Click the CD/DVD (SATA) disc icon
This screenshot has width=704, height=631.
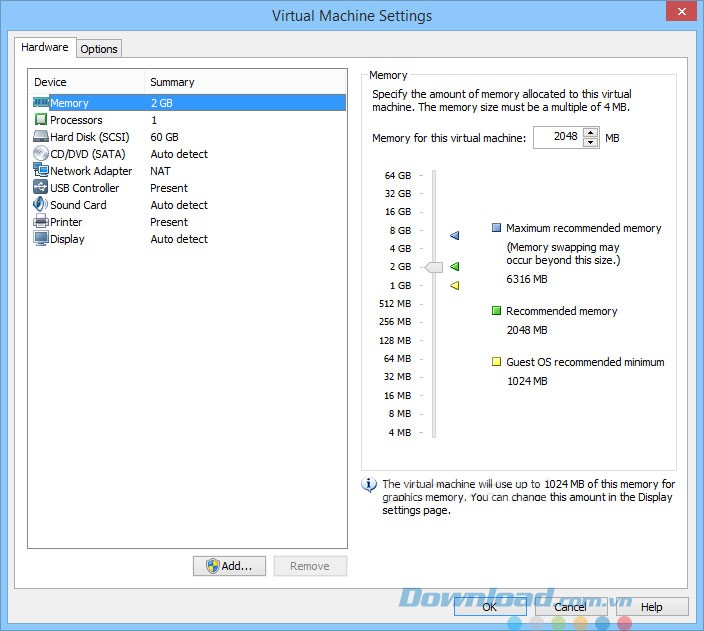click(41, 154)
